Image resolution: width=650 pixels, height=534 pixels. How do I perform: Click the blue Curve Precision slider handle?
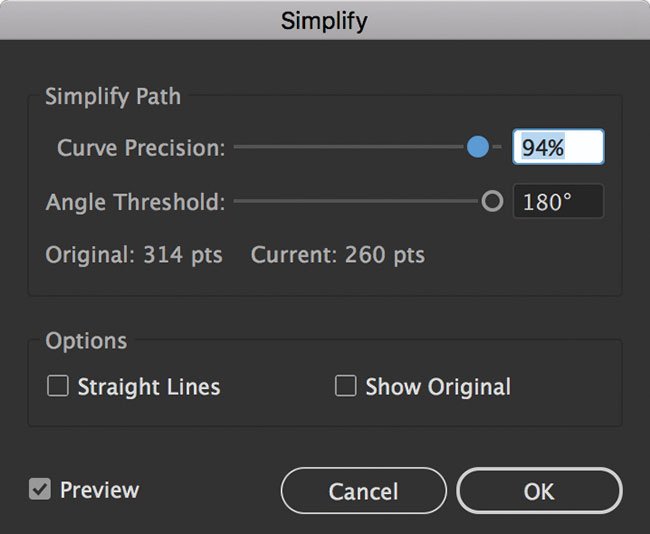(x=478, y=147)
